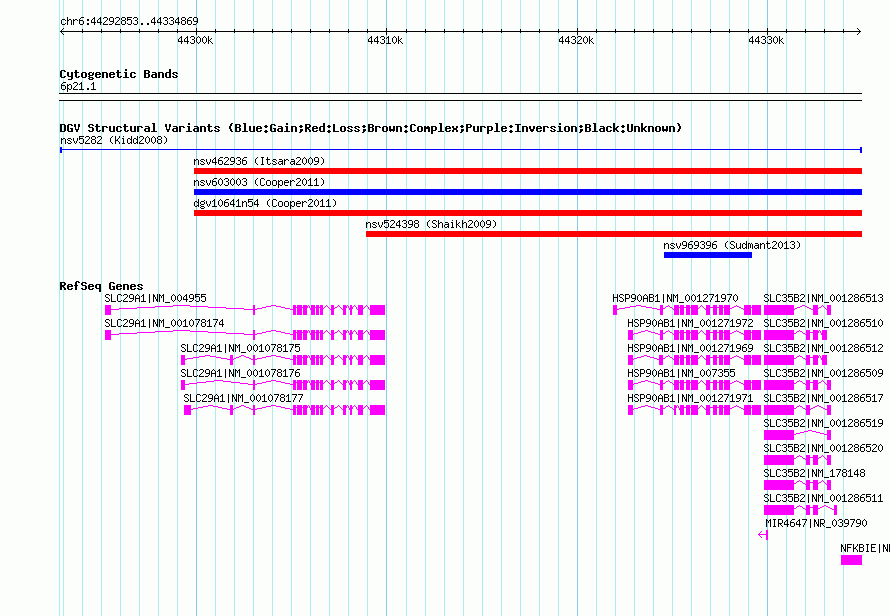Open HSP90AB1|NM_007355 transcript label
This screenshot has width=890, height=616.
(x=681, y=373)
